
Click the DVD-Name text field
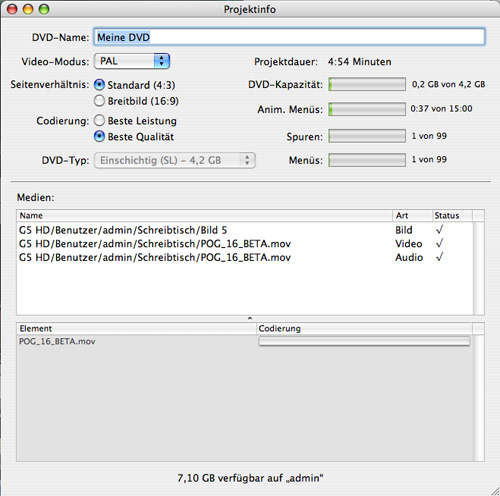pyautogui.click(x=289, y=37)
